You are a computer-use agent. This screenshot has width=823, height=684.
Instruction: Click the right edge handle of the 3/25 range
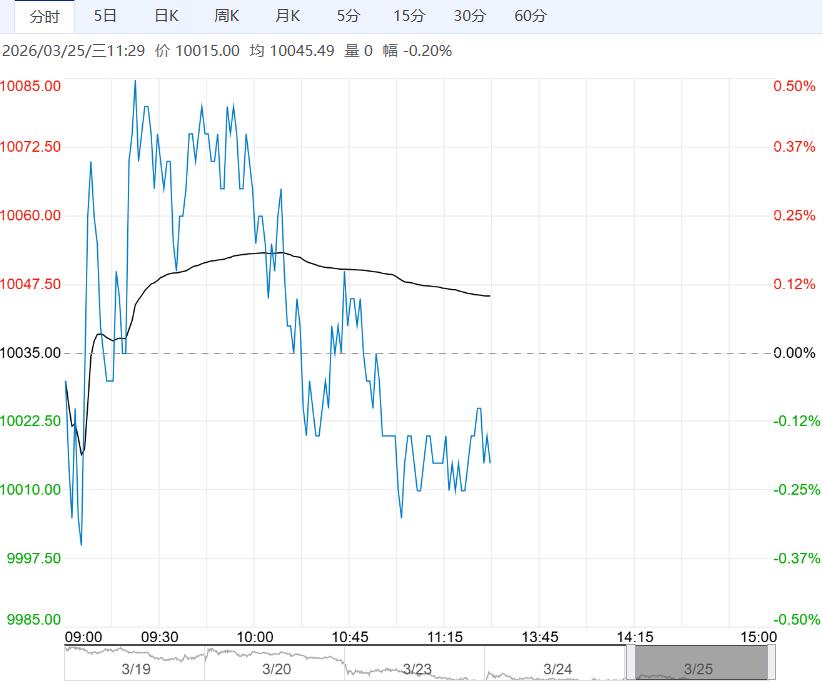(770, 664)
